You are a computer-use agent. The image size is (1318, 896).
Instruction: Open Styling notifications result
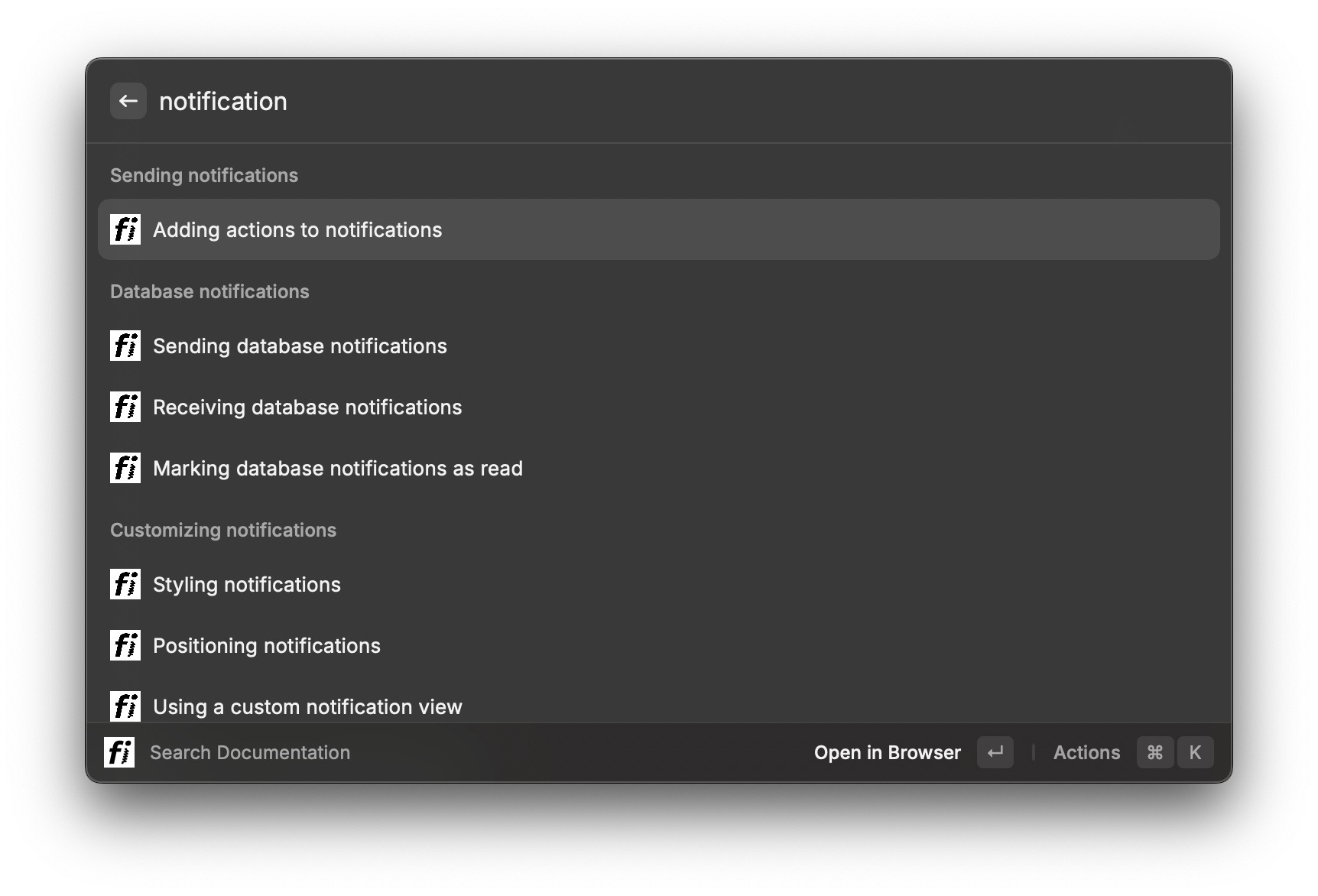[659, 584]
